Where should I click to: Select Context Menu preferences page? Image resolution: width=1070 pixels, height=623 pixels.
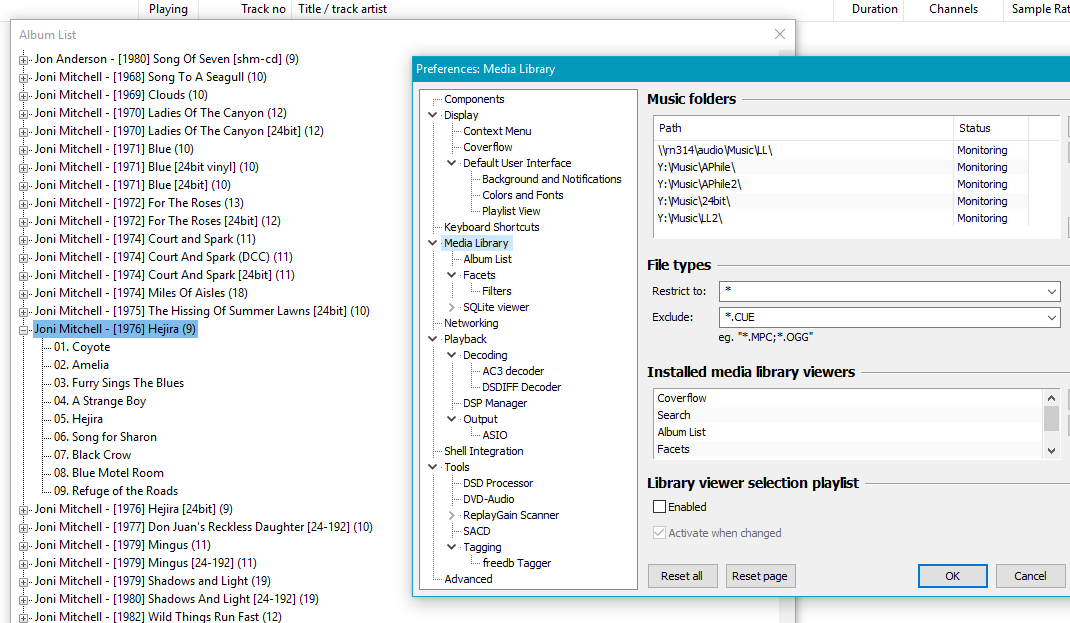point(497,131)
